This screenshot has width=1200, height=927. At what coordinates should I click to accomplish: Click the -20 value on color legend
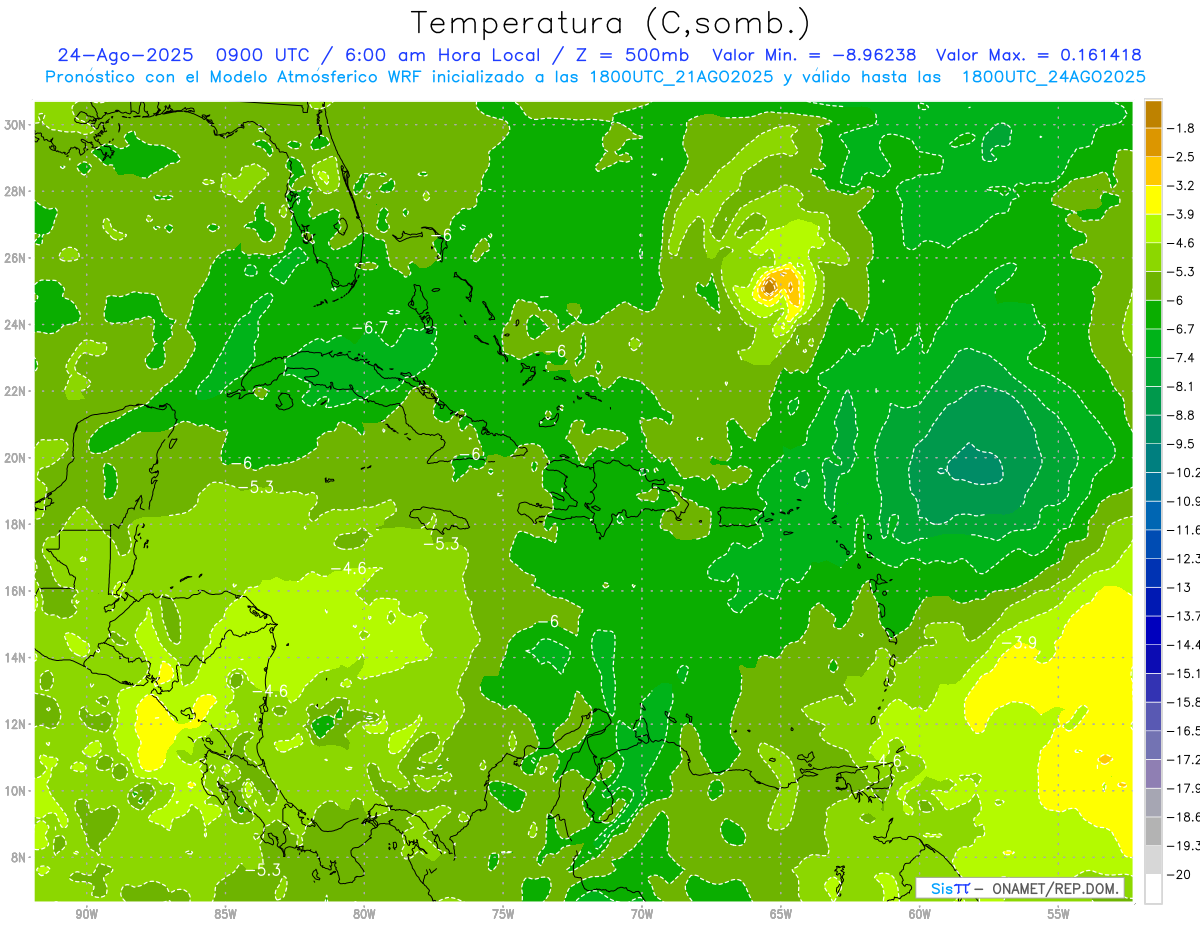point(1180,874)
